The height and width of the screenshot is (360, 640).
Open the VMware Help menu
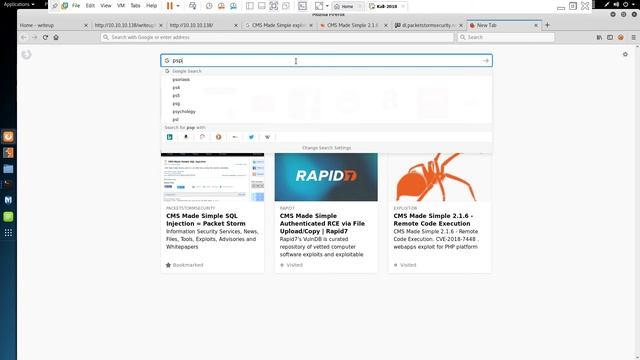tap(151, 6)
